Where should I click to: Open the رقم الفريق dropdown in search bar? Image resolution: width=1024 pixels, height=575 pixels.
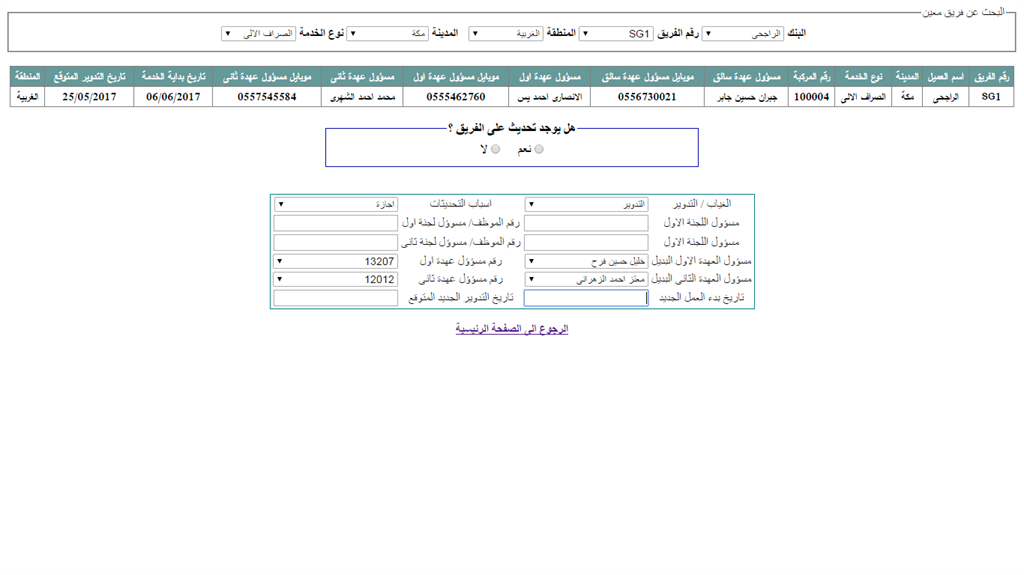point(617,33)
